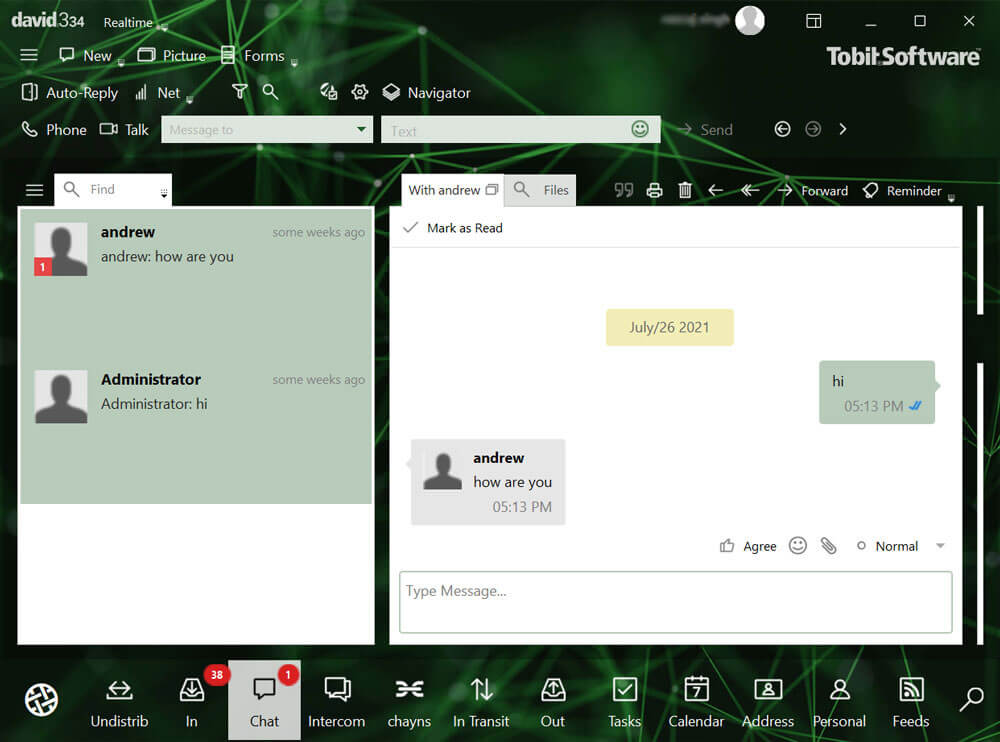This screenshot has width=1000, height=742.
Task: Start a video Talk
Action: tap(124, 130)
